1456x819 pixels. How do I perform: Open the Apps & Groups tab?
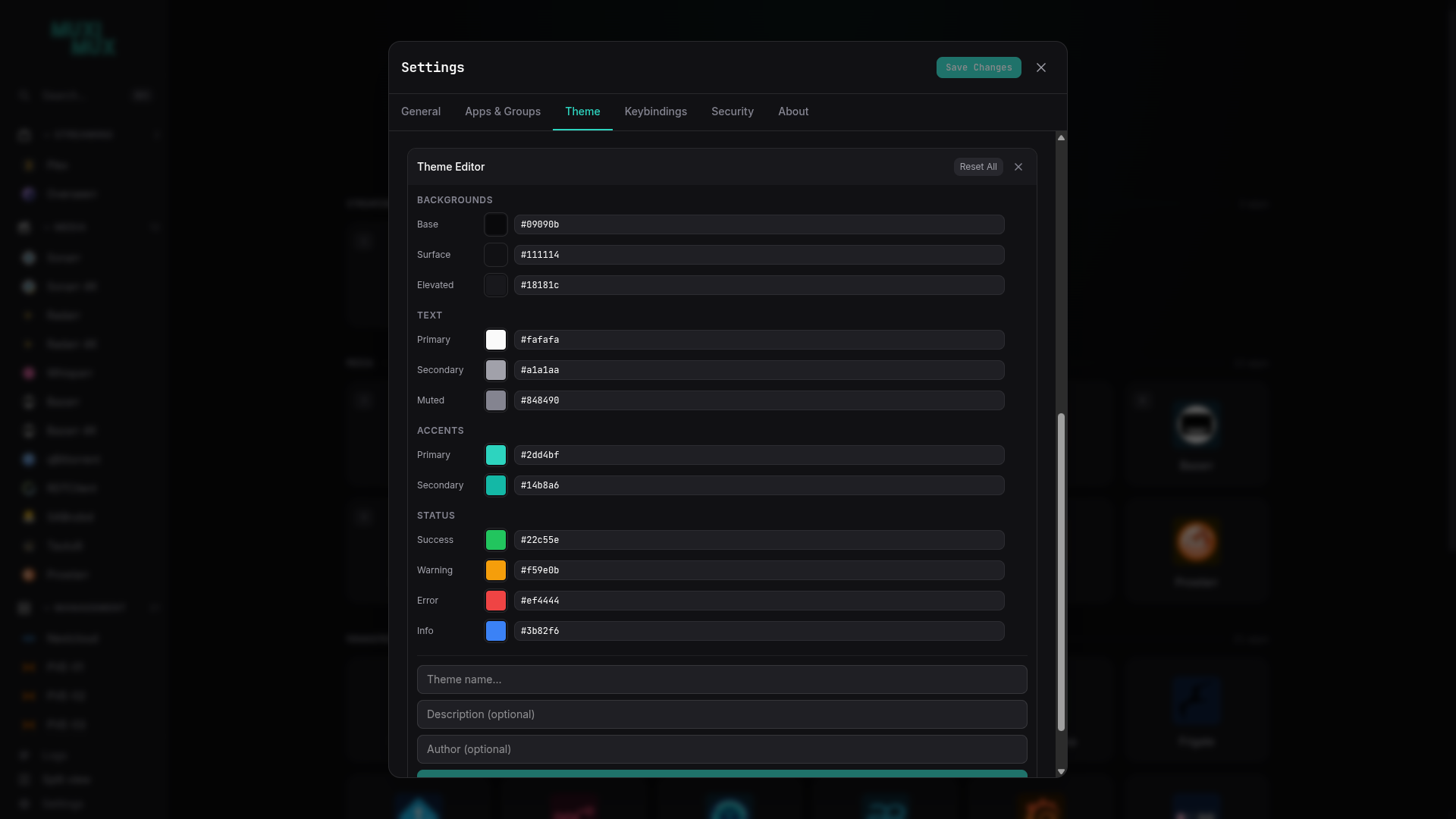[503, 111]
